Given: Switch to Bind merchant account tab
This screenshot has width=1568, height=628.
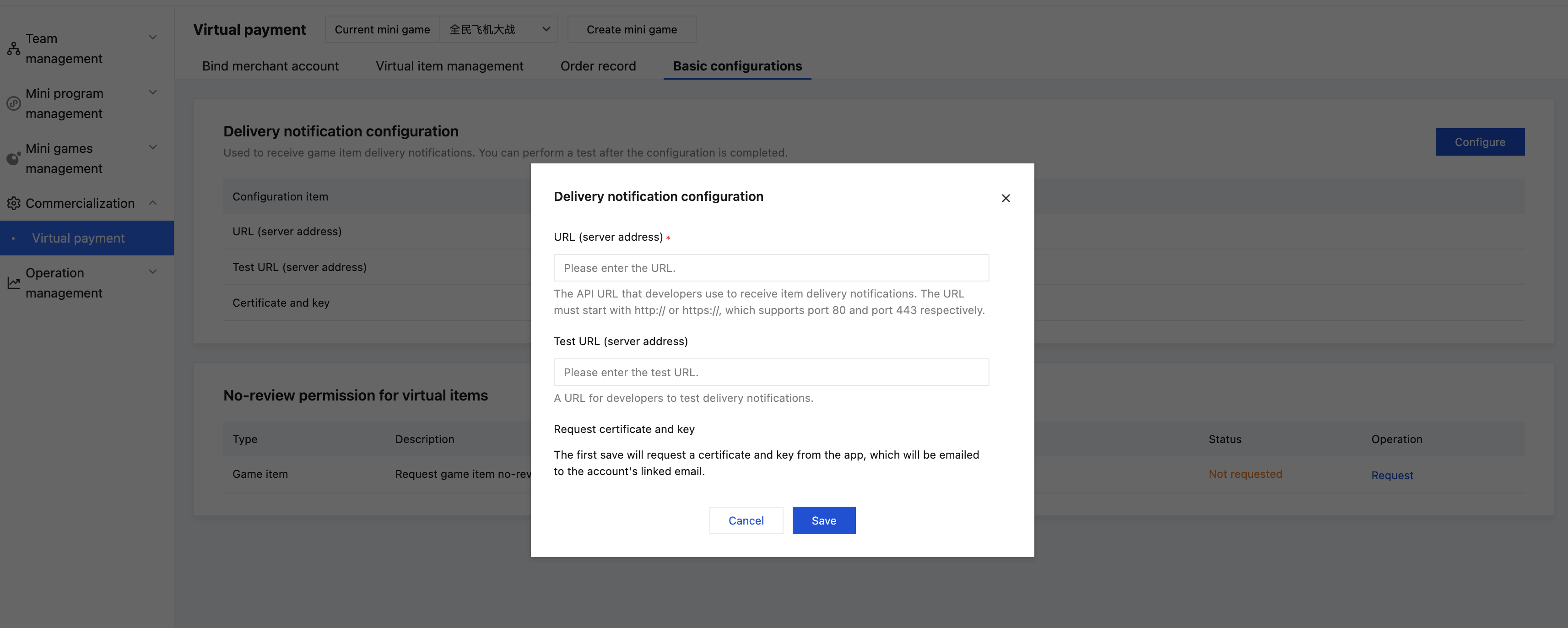Looking at the screenshot, I should point(270,66).
